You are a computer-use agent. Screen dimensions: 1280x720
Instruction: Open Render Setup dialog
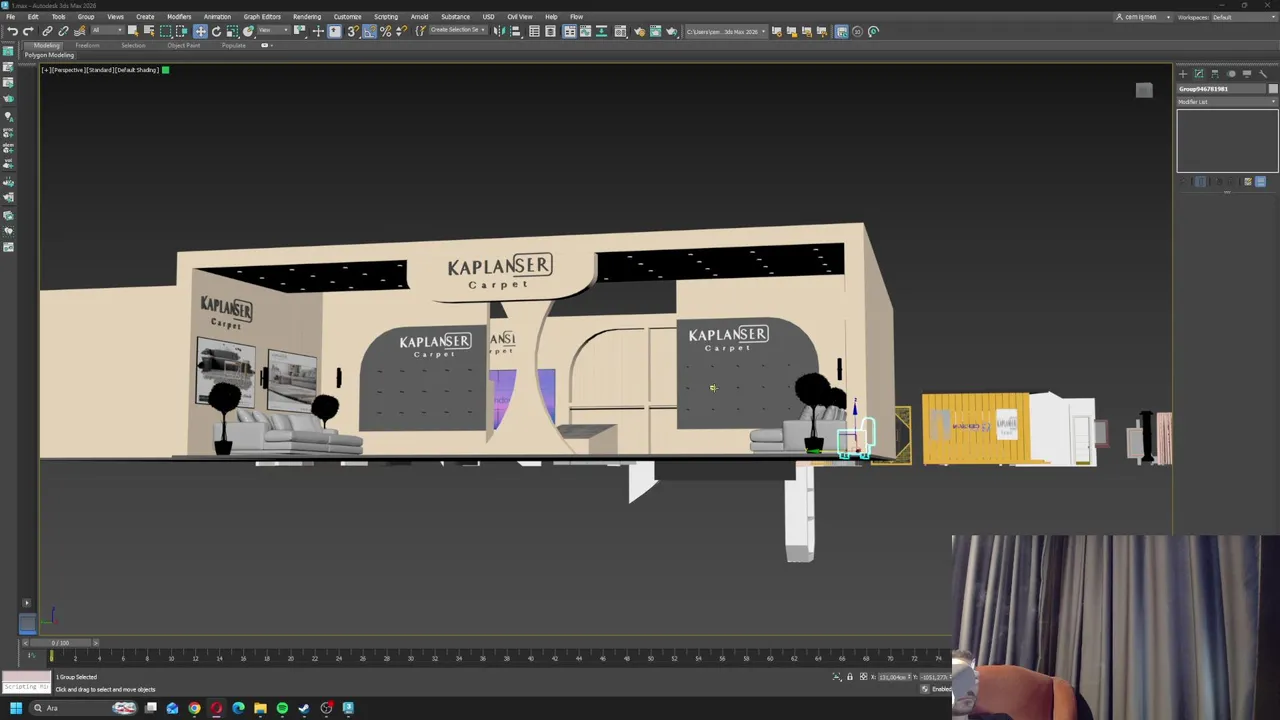pos(639,31)
